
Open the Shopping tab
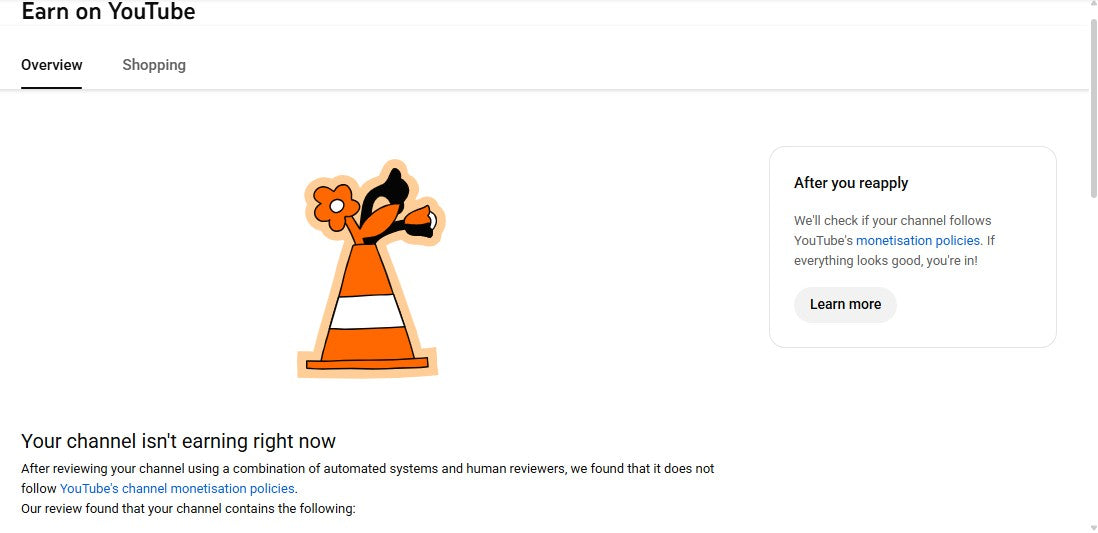pyautogui.click(x=154, y=65)
